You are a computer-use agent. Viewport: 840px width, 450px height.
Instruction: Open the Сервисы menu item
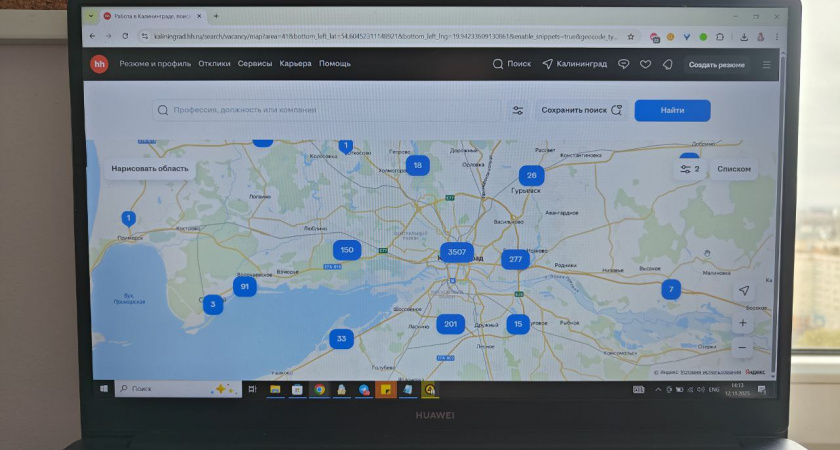click(254, 64)
